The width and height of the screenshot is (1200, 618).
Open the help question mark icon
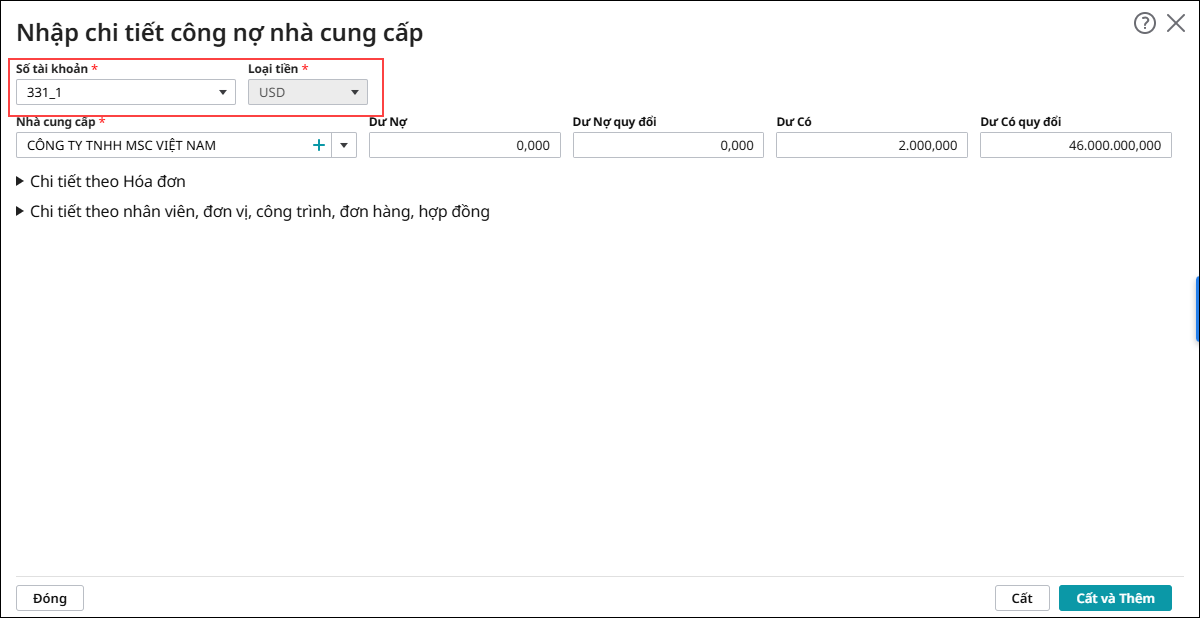[1145, 23]
